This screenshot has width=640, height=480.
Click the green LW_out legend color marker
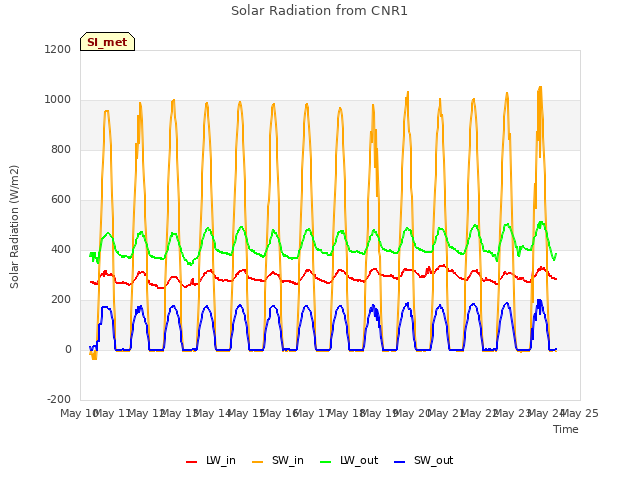326,462
